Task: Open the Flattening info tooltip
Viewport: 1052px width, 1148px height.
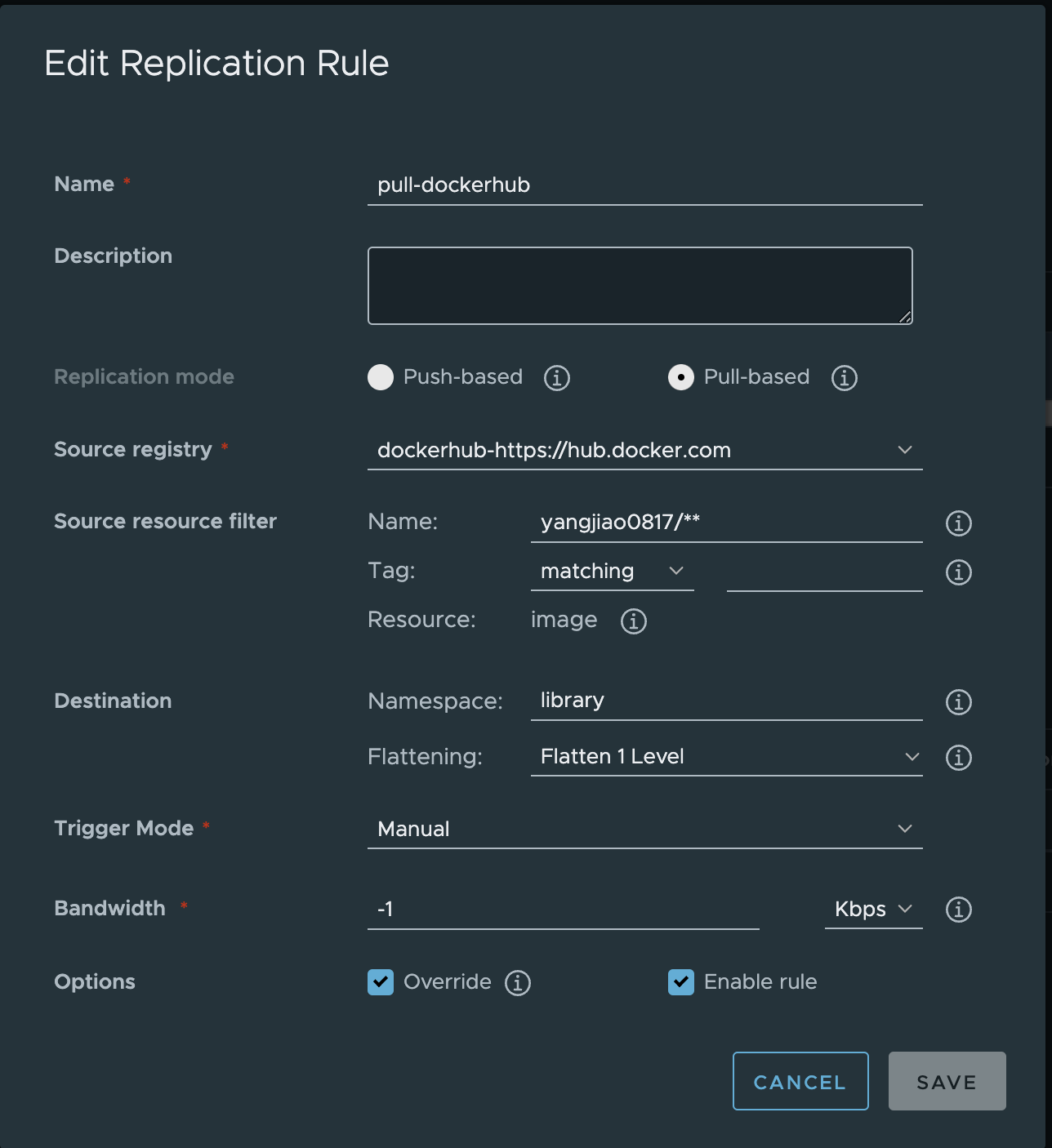Action: tap(958, 758)
